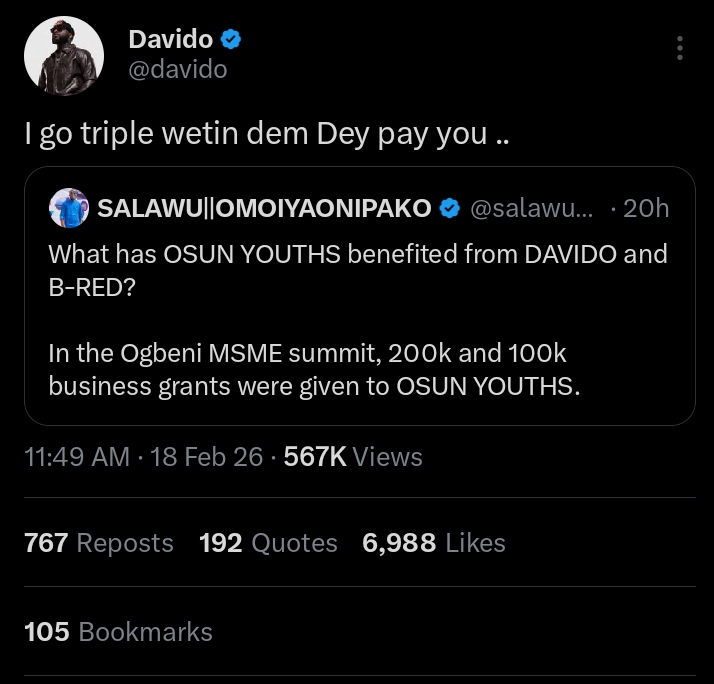This screenshot has height=684, width=714.
Task: Open the three-dot more options menu
Action: point(680,48)
